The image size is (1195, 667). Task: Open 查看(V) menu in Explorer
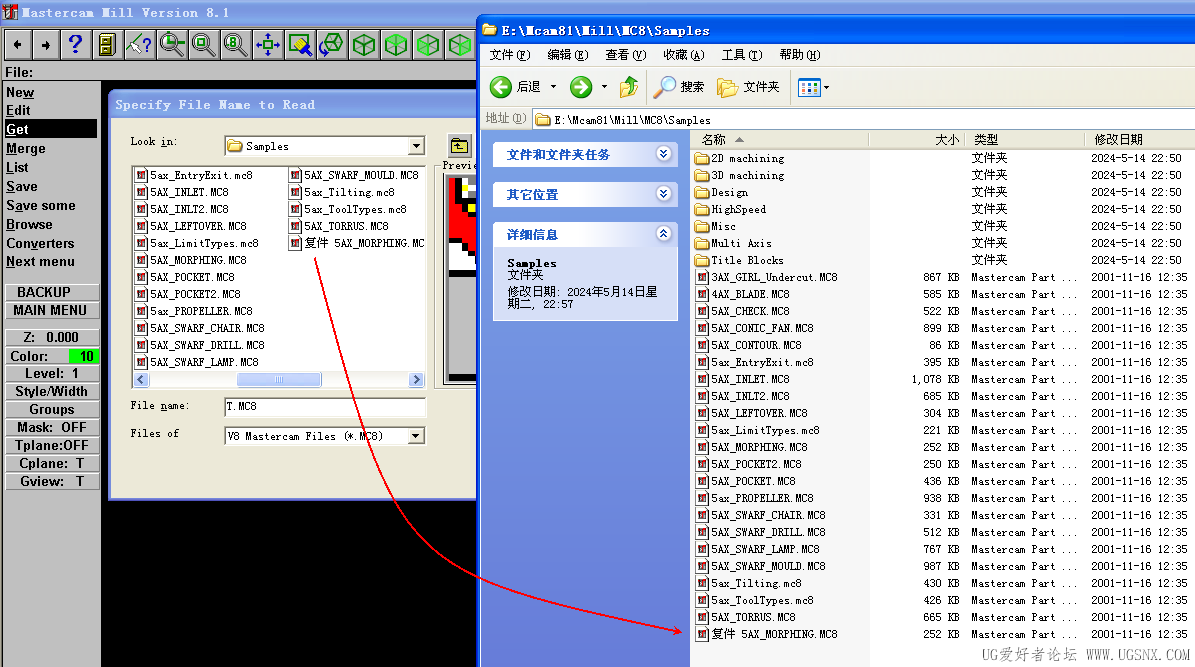tap(626, 55)
